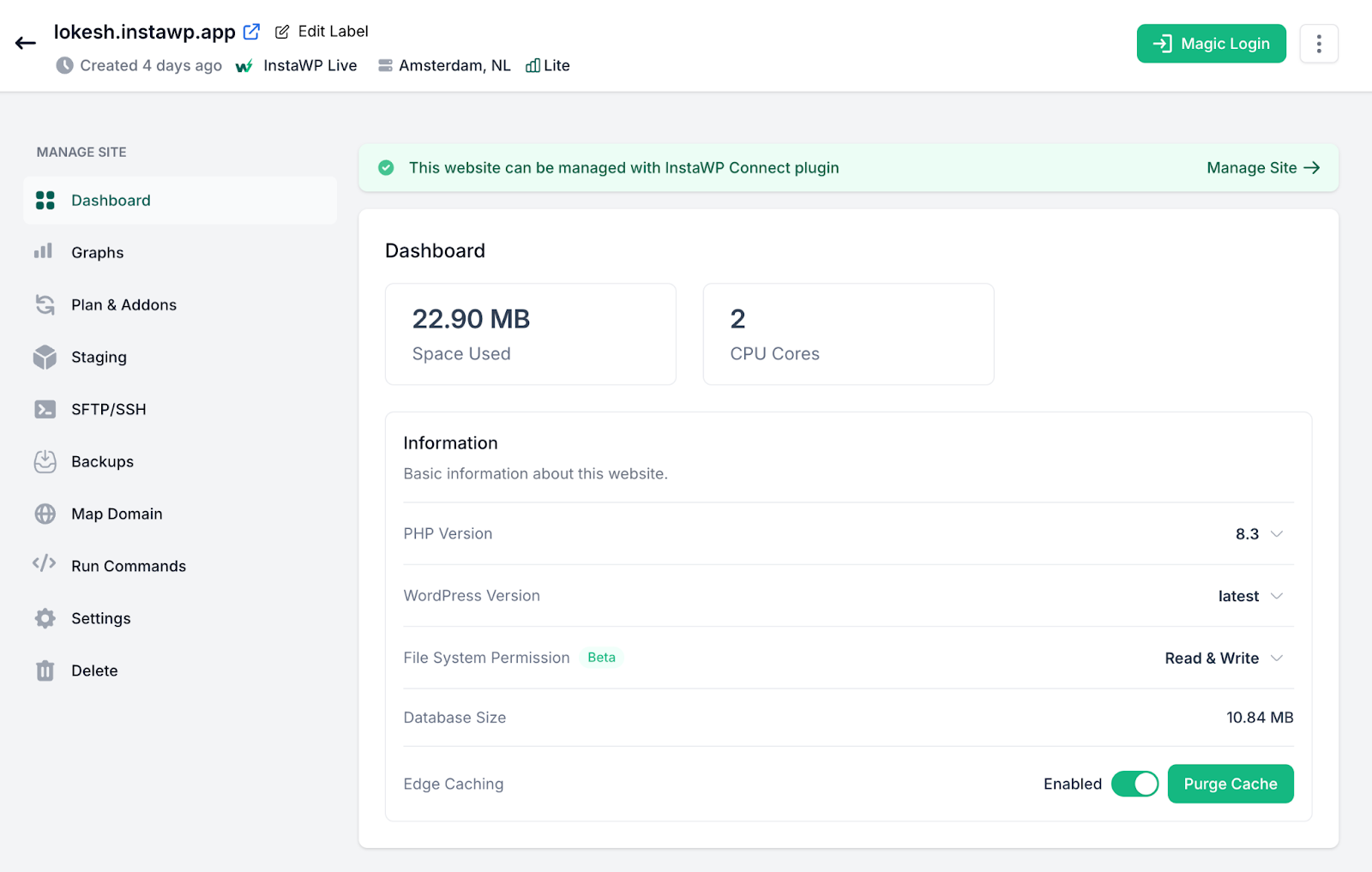Go to Plan & Addons
1372x872 pixels.
pos(180,305)
